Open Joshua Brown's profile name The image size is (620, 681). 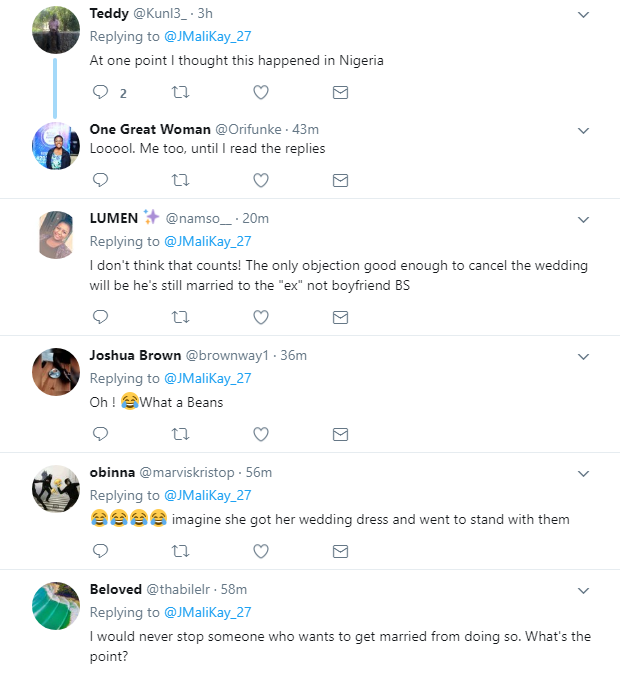click(x=136, y=355)
